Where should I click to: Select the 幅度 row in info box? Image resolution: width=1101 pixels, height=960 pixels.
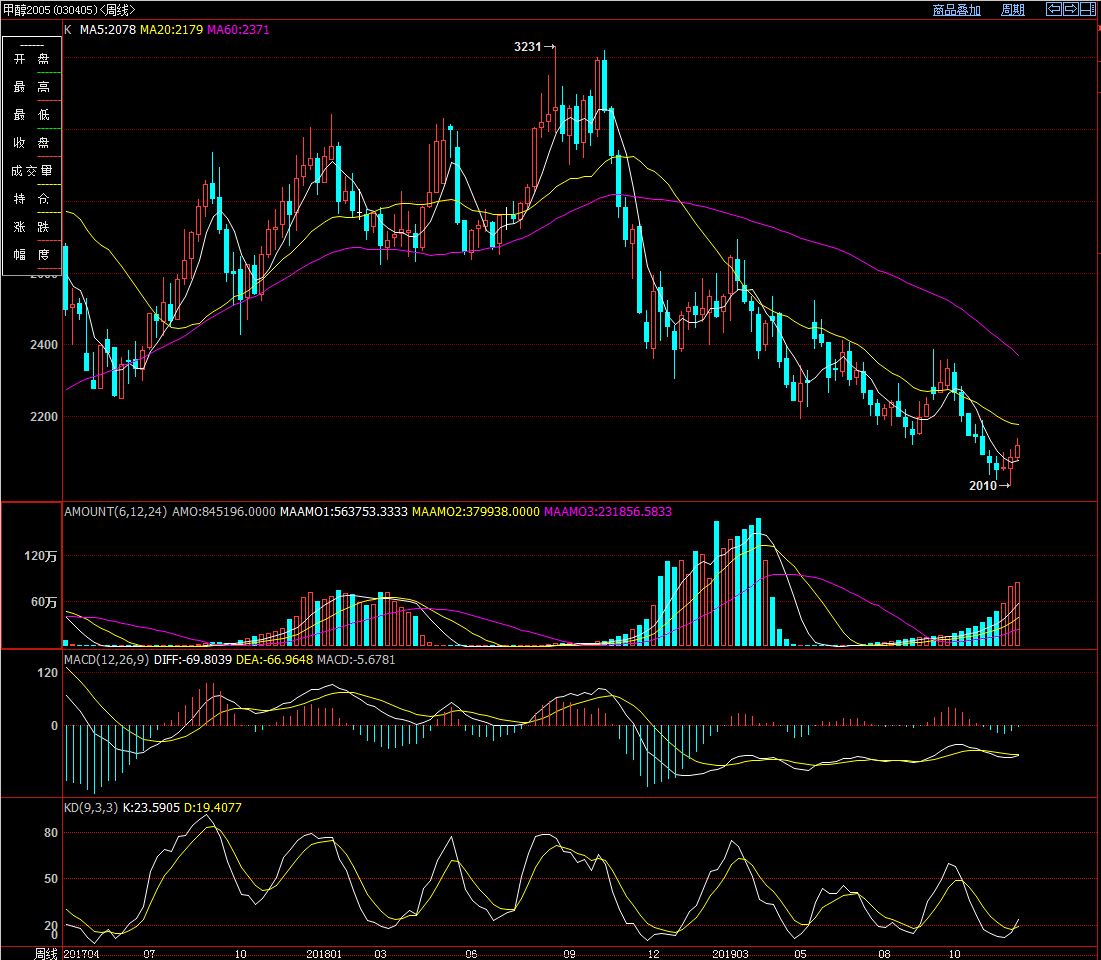tap(32, 254)
